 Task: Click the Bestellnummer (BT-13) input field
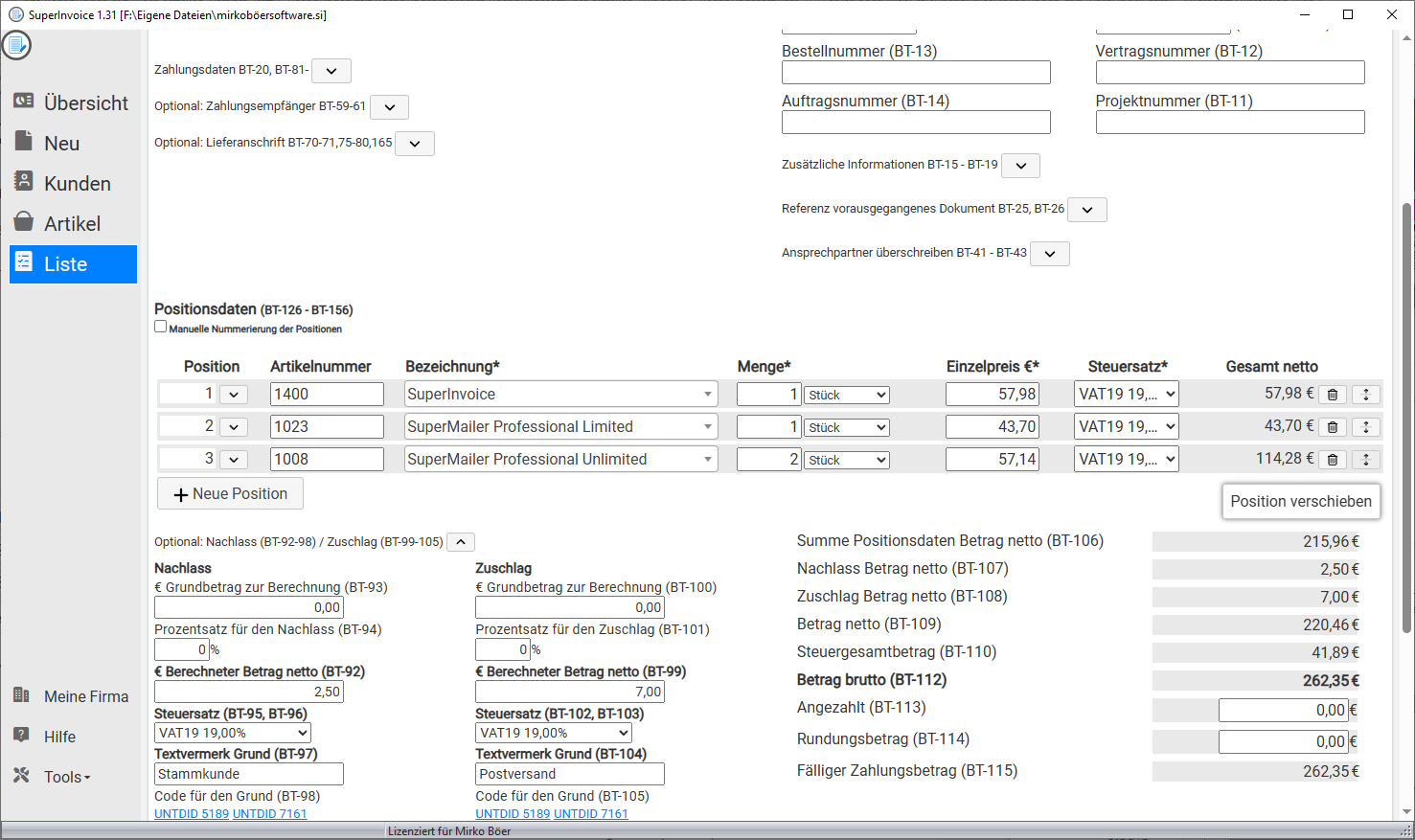(x=916, y=73)
